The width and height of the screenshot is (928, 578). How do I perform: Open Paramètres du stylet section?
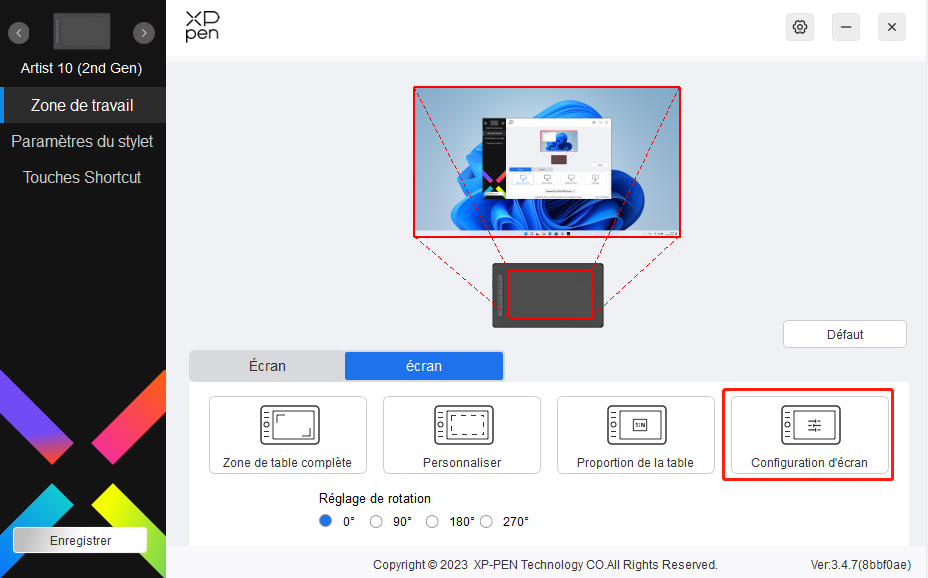[82, 141]
